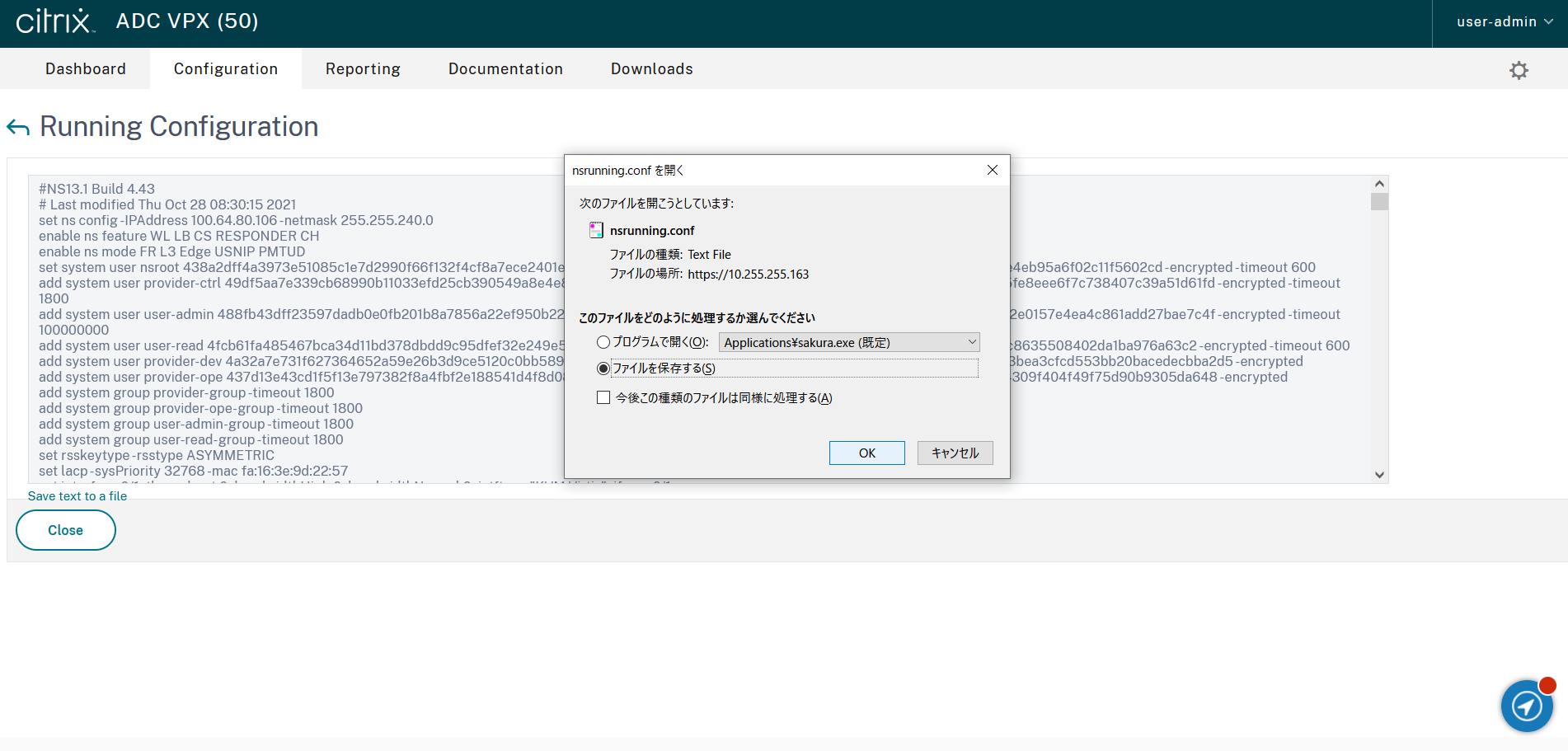Viewport: 1568px width, 751px height.
Task: Click the 'add system user provider-dev' line
Action: click(x=302, y=361)
